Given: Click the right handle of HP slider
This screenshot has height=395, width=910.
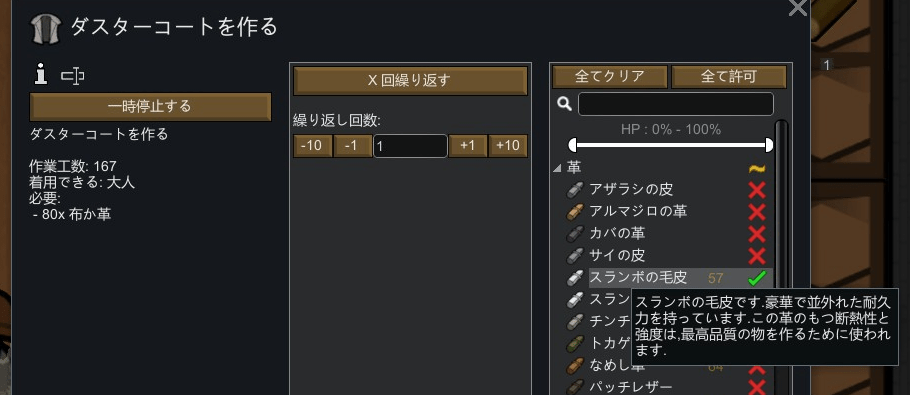Looking at the screenshot, I should 769,145.
